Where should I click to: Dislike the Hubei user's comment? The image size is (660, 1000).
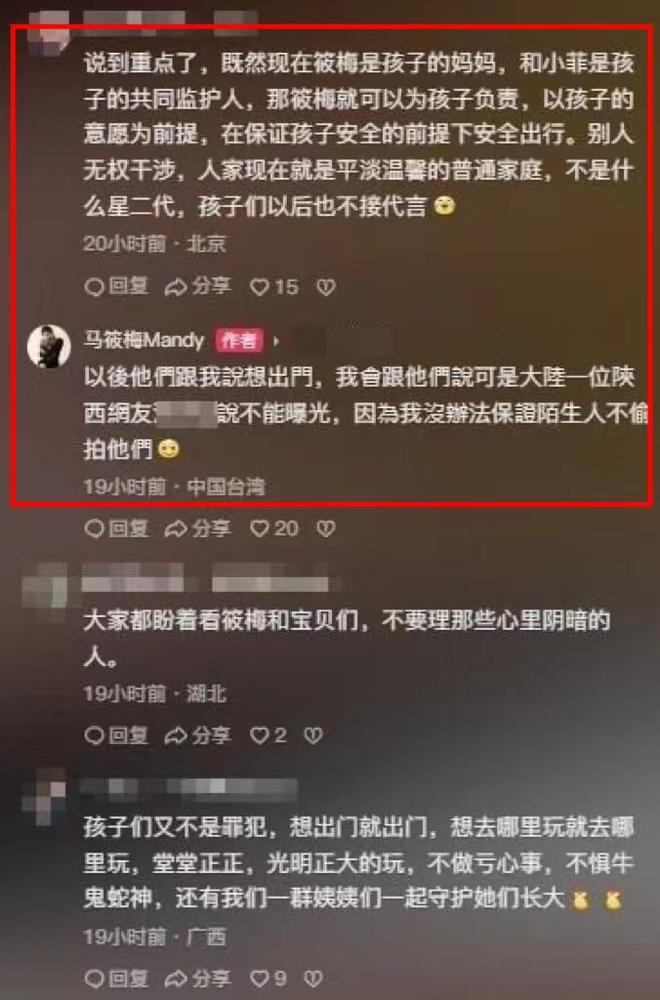312,736
